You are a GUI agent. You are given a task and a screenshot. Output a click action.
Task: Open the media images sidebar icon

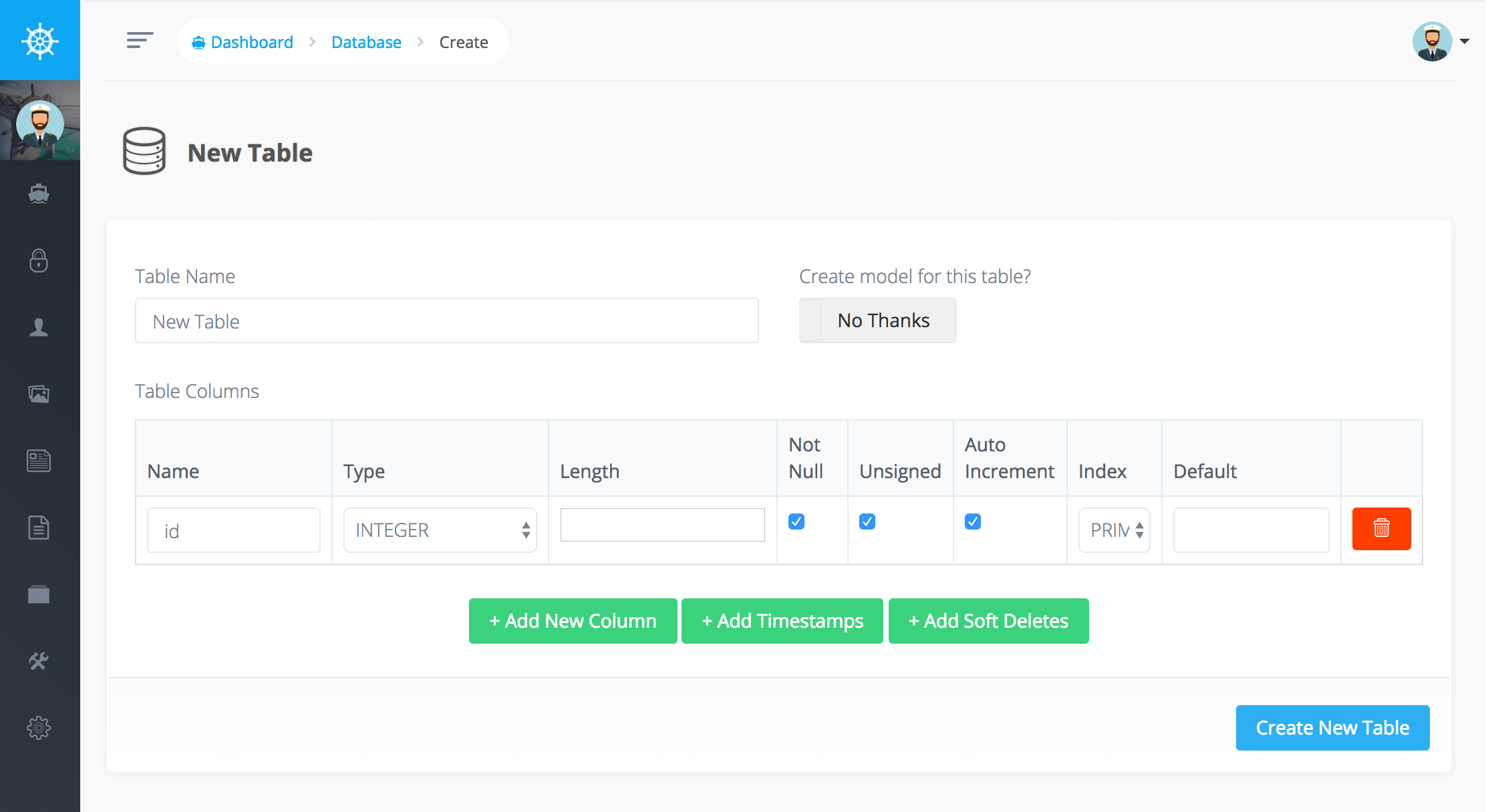click(39, 394)
